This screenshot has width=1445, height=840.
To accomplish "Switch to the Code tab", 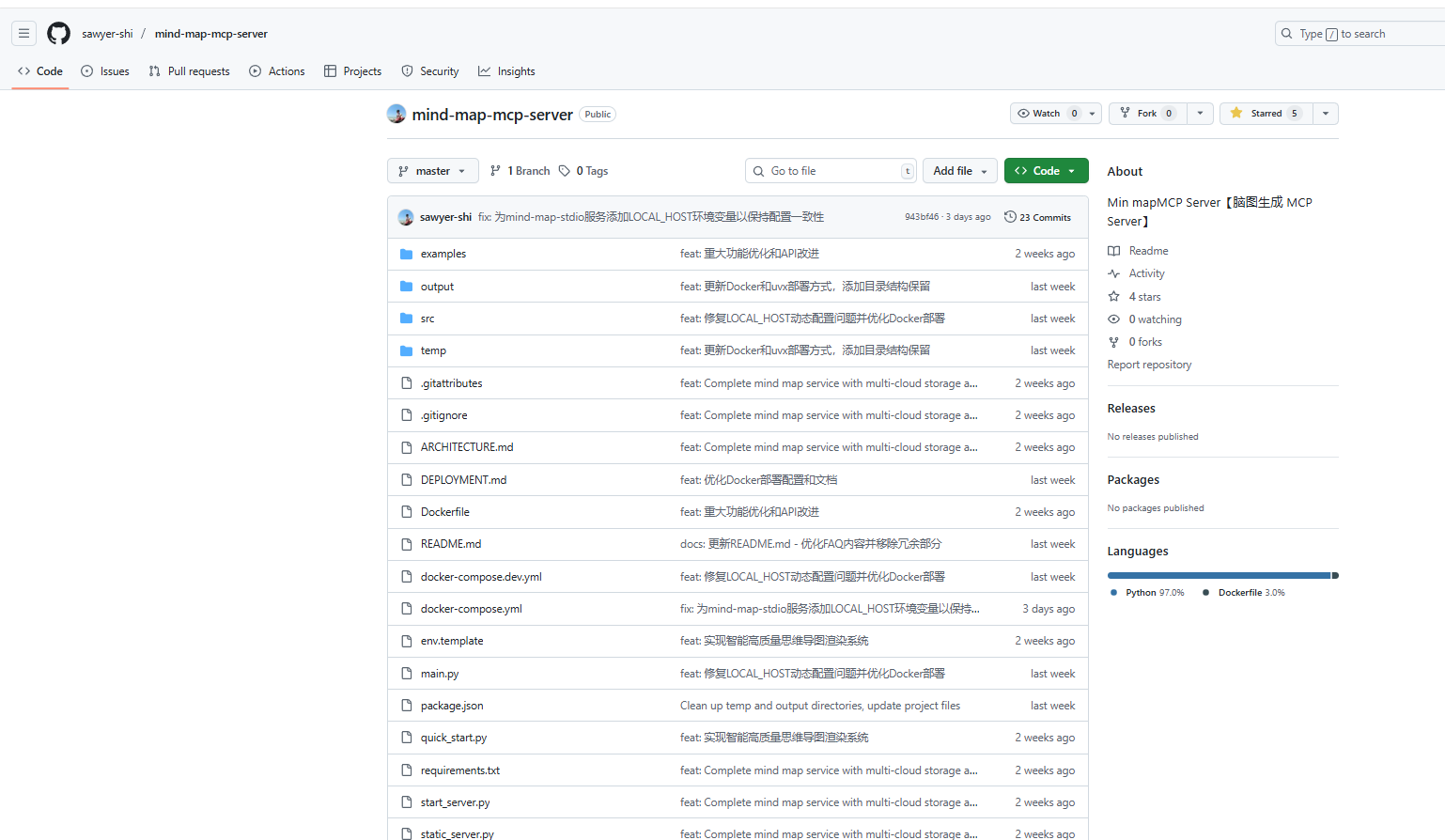I will pos(40,71).
